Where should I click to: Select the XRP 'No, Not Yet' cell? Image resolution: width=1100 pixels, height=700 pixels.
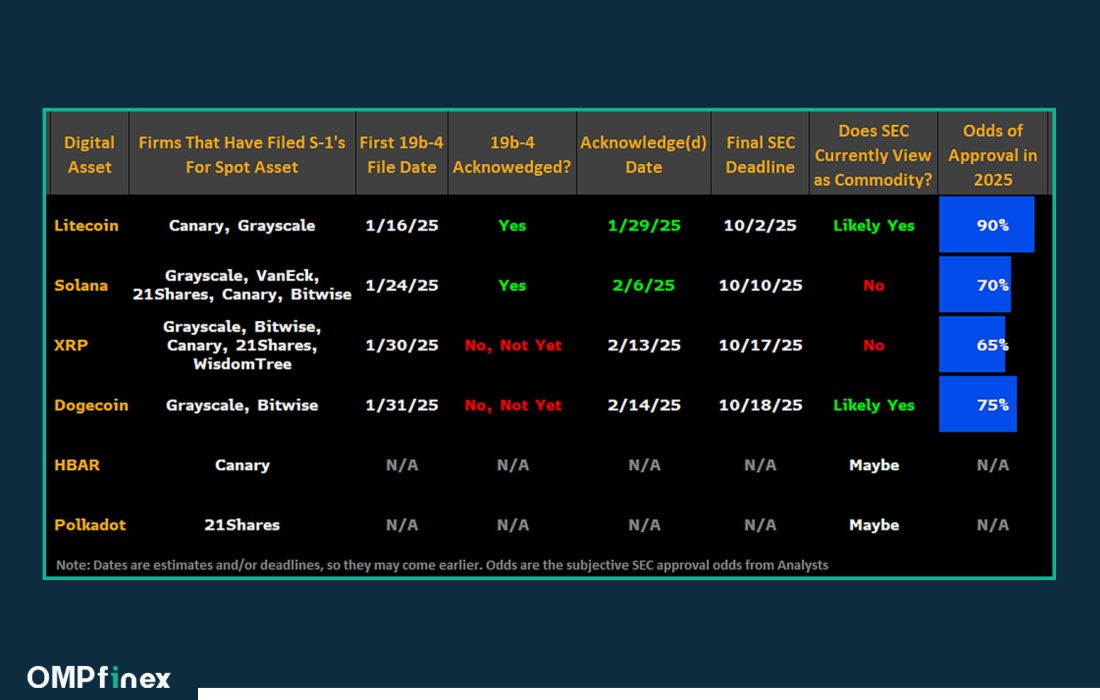tap(513, 345)
